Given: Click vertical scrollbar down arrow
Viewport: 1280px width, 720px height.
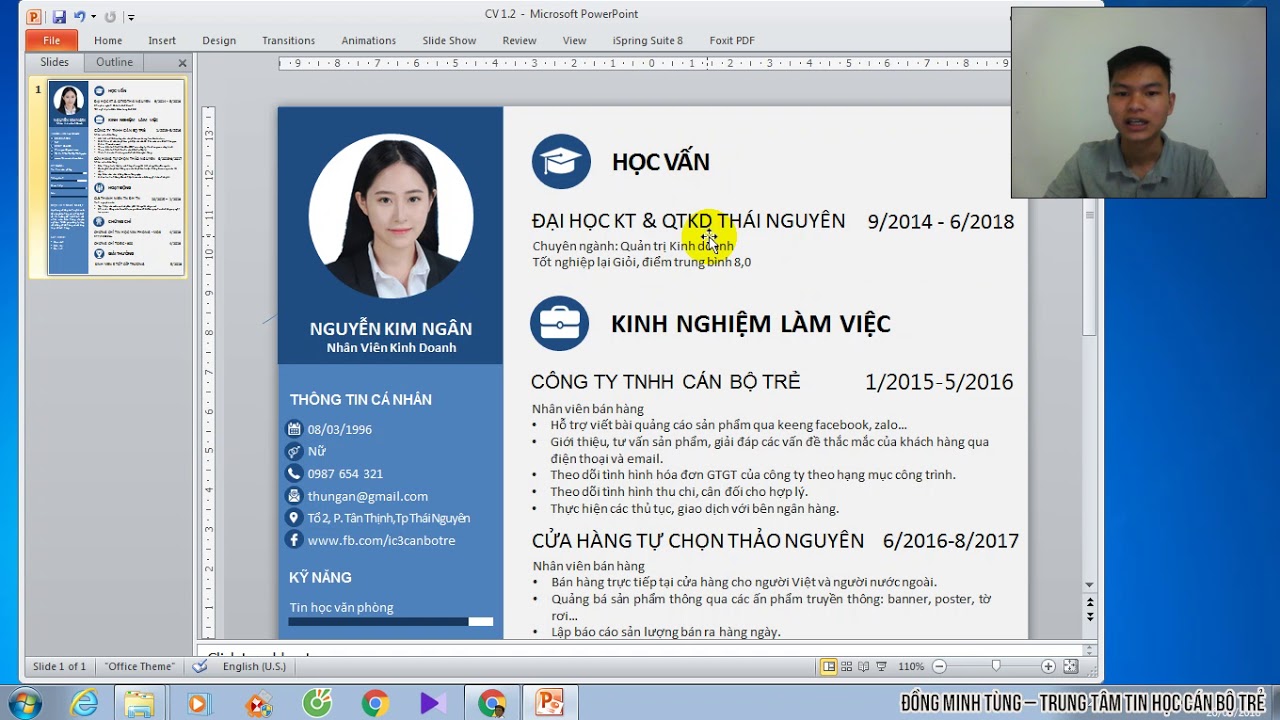Looking at the screenshot, I should coord(1089,585).
